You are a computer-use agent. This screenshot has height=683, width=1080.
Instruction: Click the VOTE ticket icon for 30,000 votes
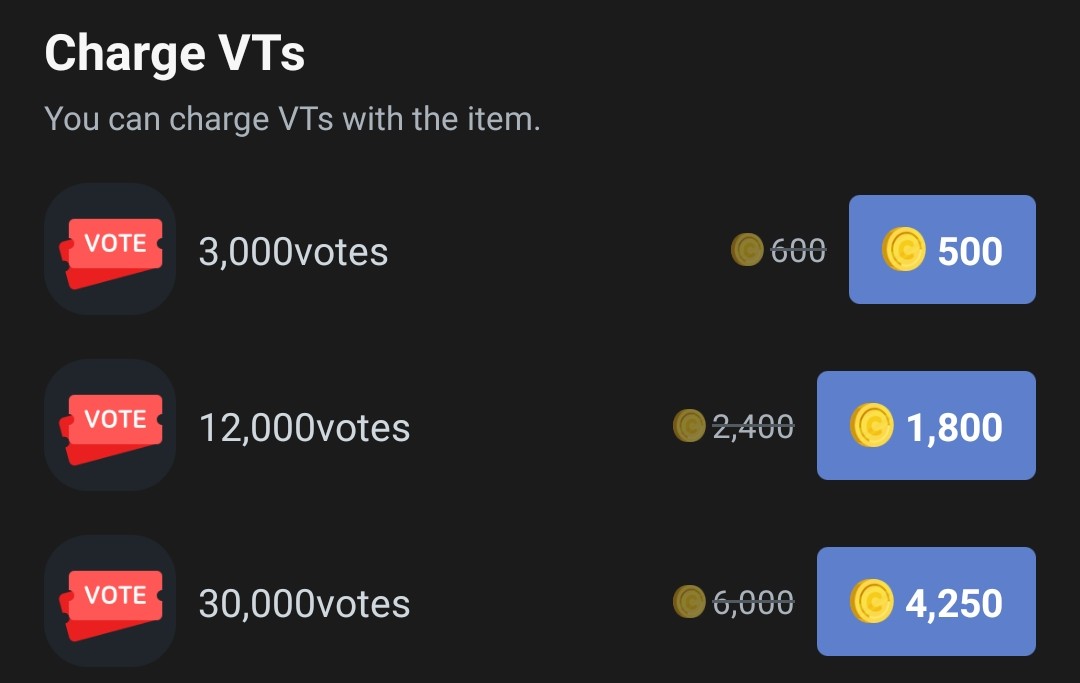[110, 601]
